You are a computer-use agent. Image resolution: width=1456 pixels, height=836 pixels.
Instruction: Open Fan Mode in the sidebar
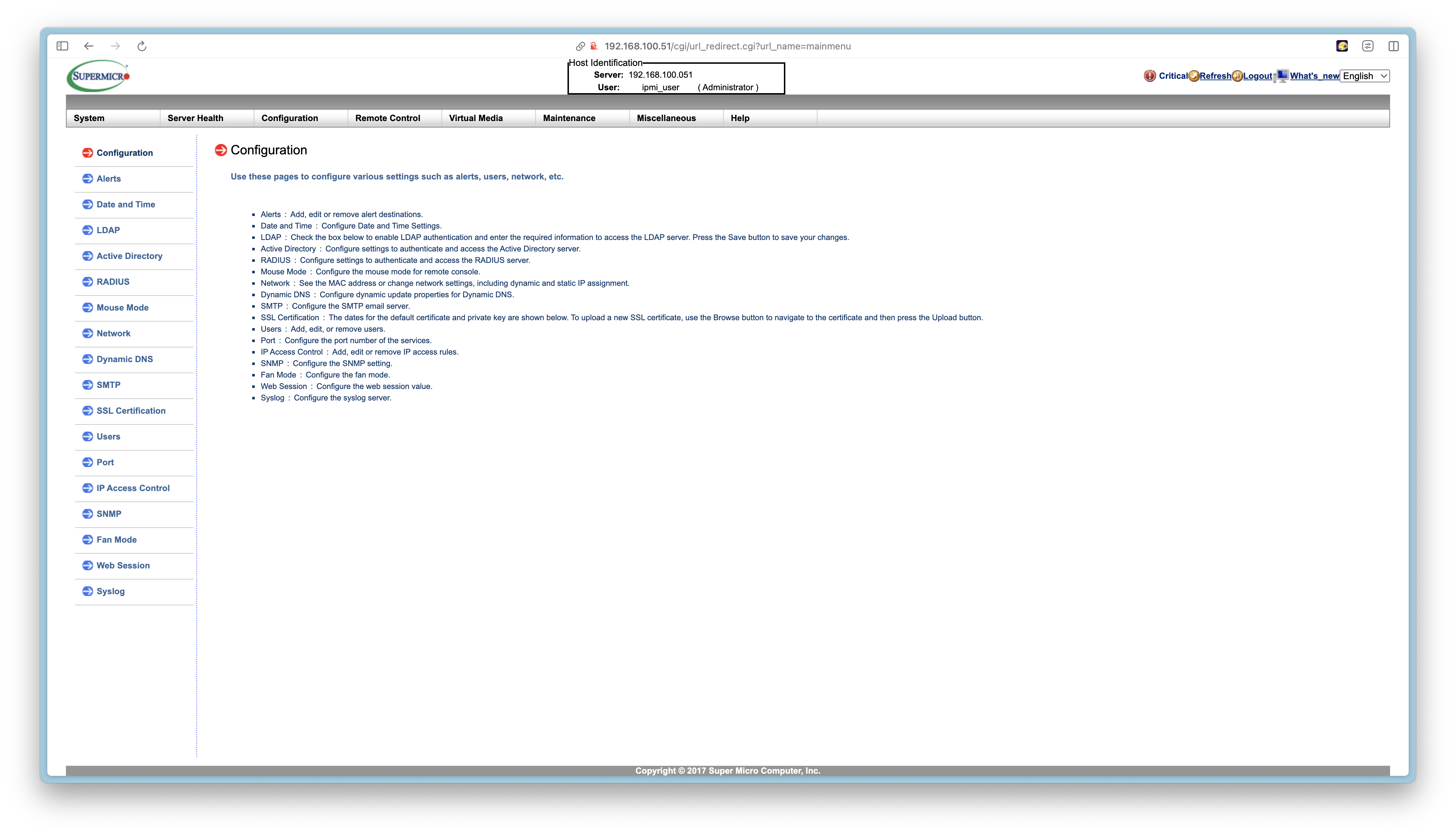[x=116, y=540]
